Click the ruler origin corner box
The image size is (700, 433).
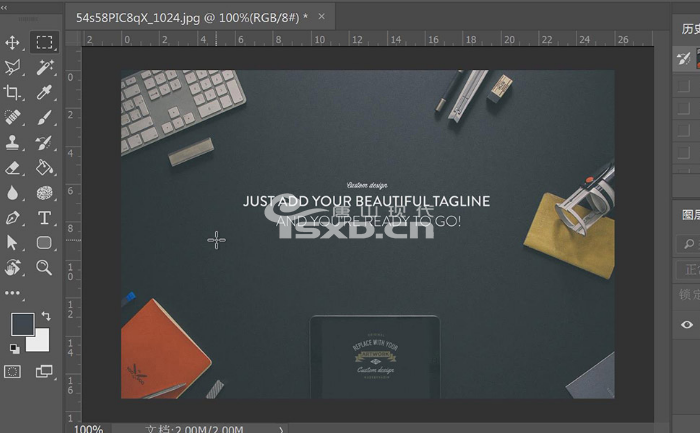pos(73,39)
